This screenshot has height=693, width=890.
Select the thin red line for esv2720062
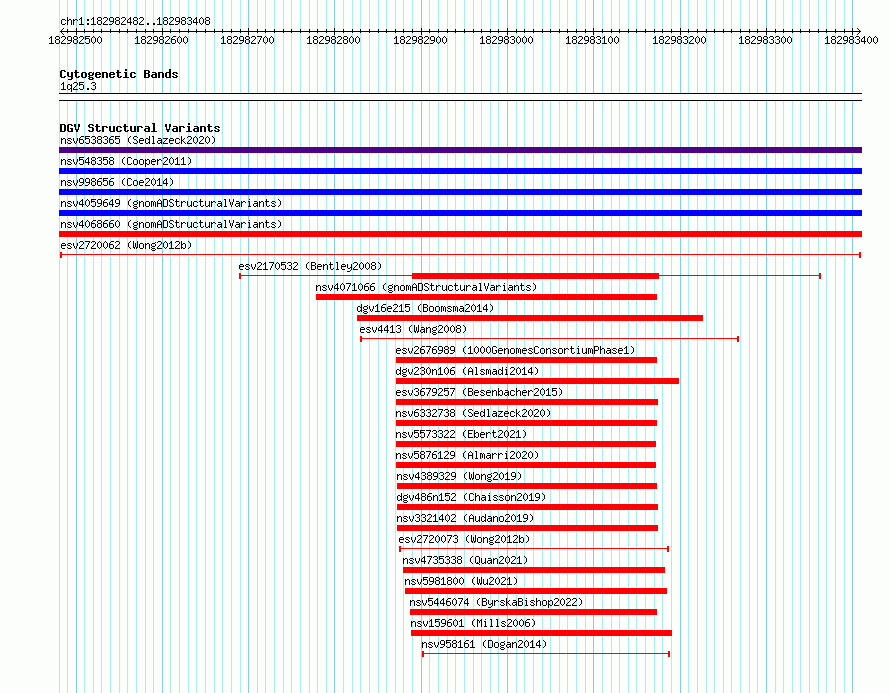pos(460,255)
